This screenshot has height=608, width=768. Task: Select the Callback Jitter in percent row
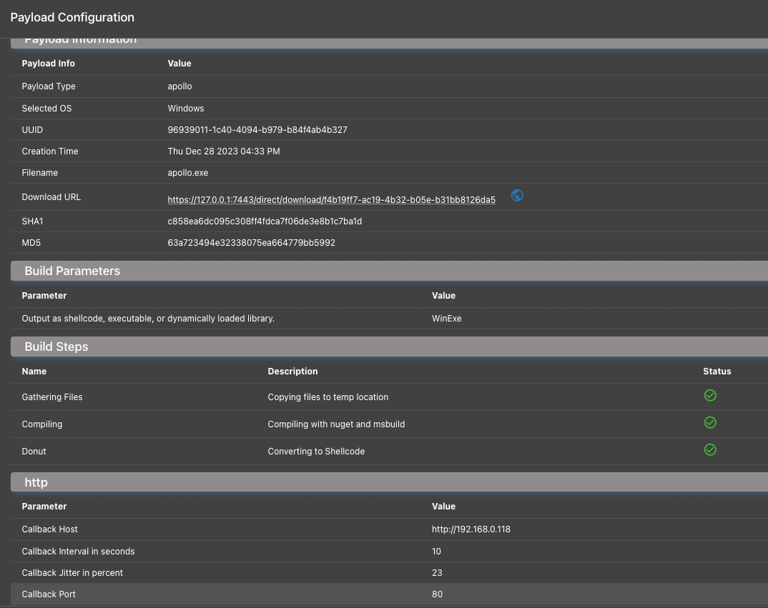point(389,573)
